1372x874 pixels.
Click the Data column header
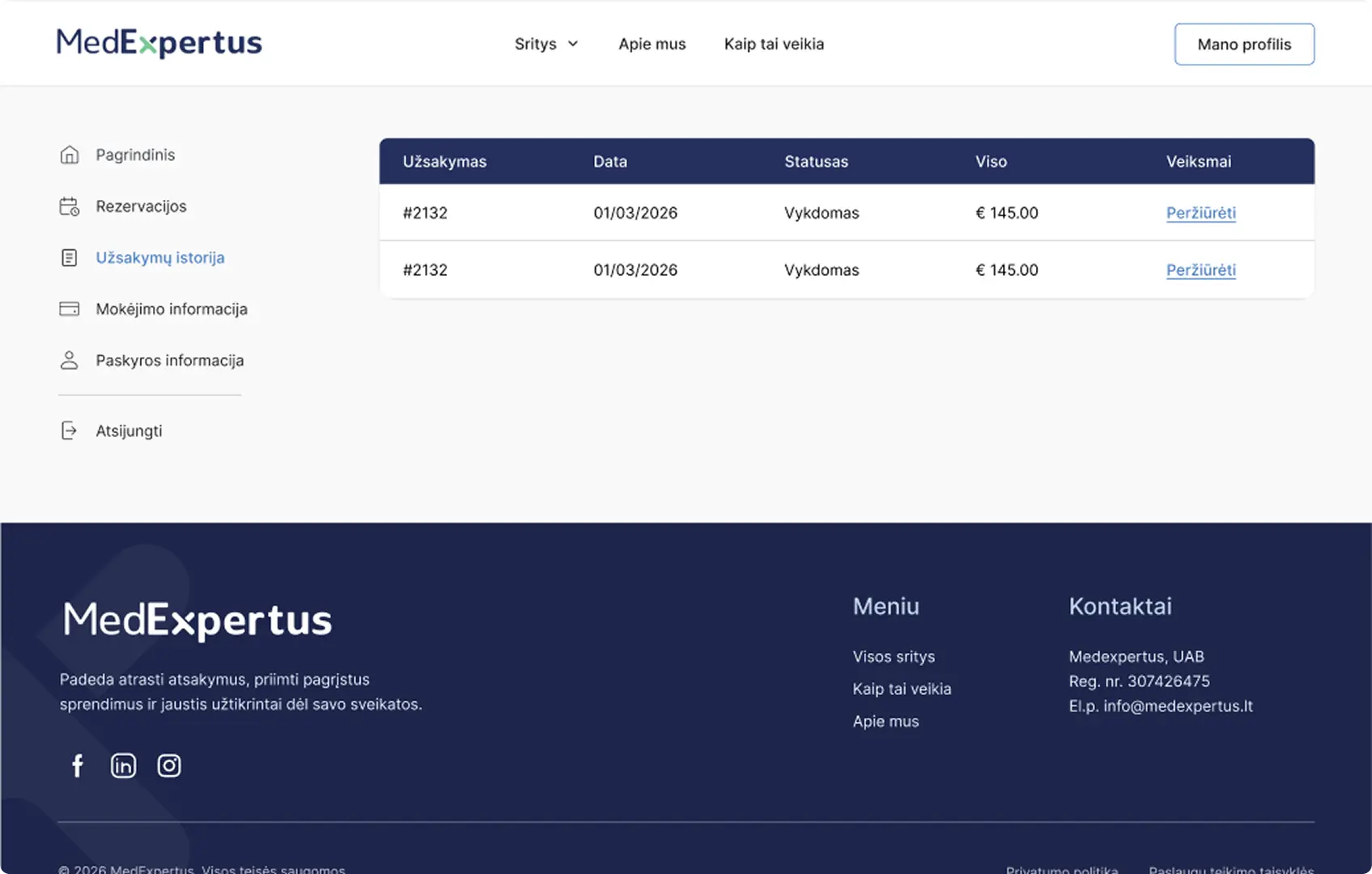click(610, 161)
